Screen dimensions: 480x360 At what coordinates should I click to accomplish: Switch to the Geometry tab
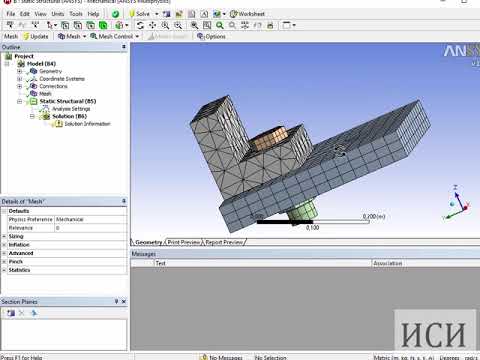pos(148,242)
